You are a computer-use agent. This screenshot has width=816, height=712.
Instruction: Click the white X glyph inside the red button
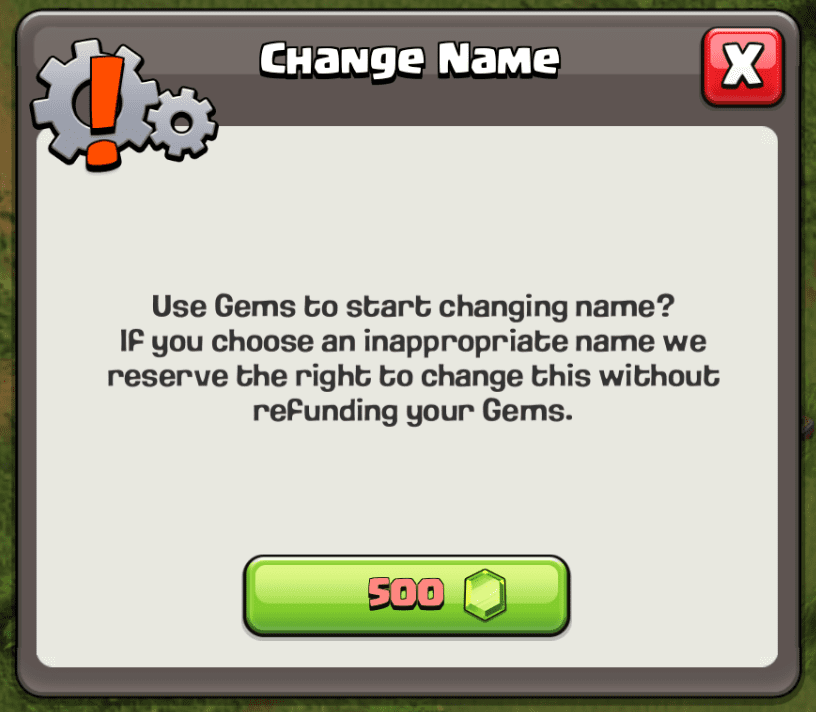click(x=743, y=65)
